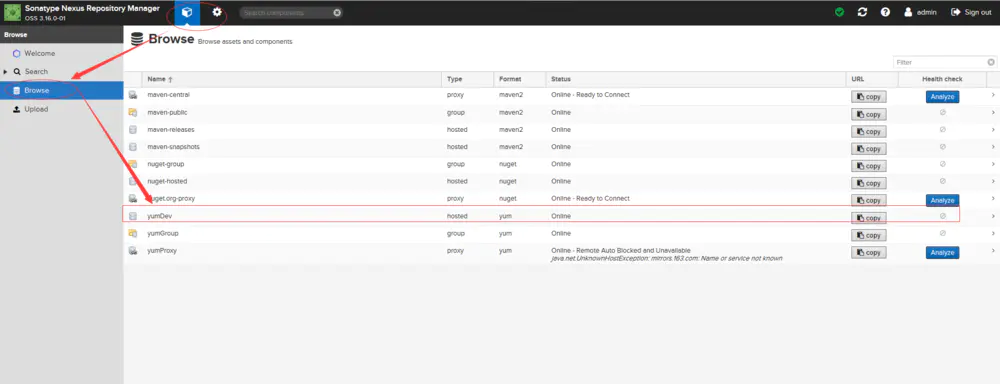Copy URL of yumProxy
This screenshot has width=1000, height=384.
tap(869, 253)
